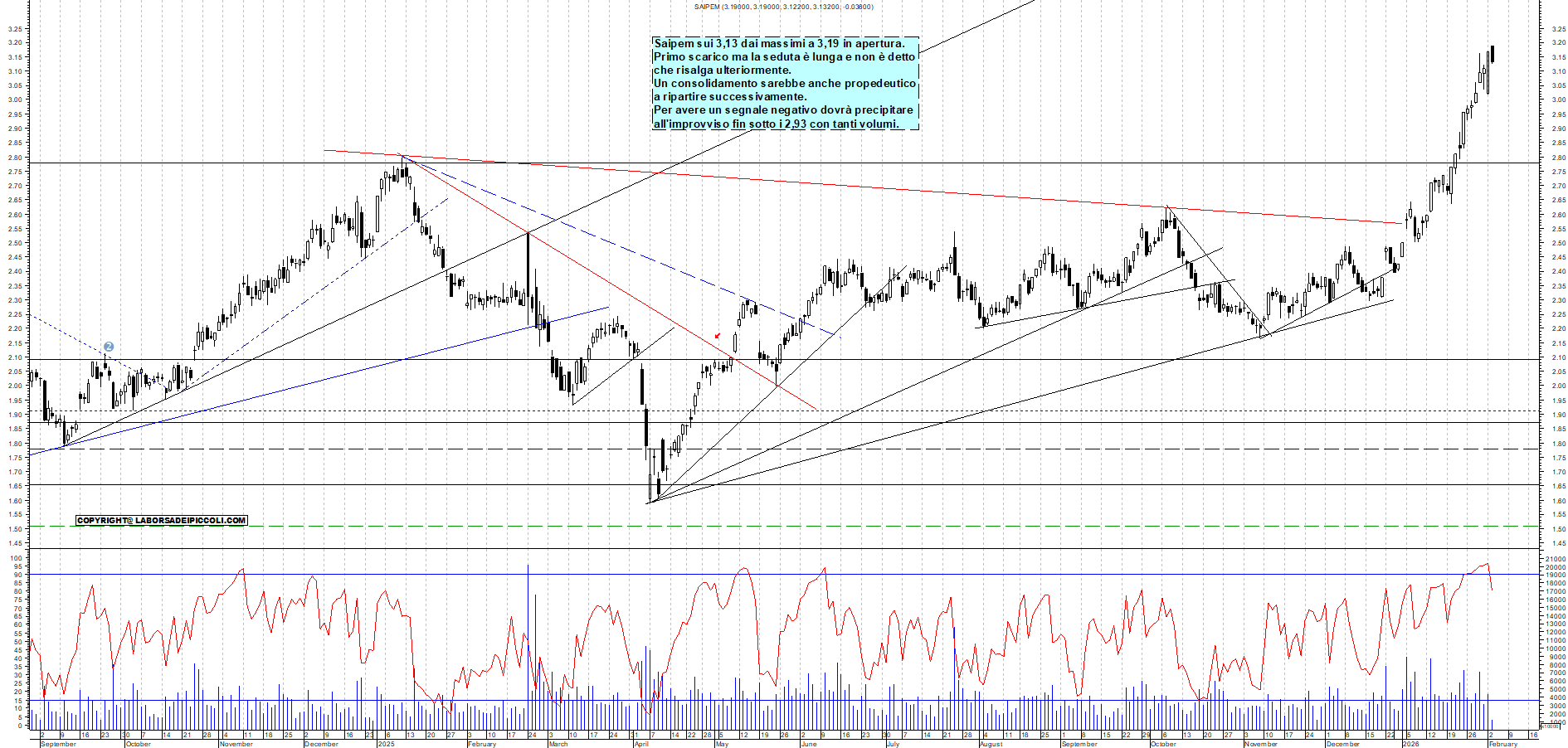Click the 3.00 price label on left axis

coord(15,100)
